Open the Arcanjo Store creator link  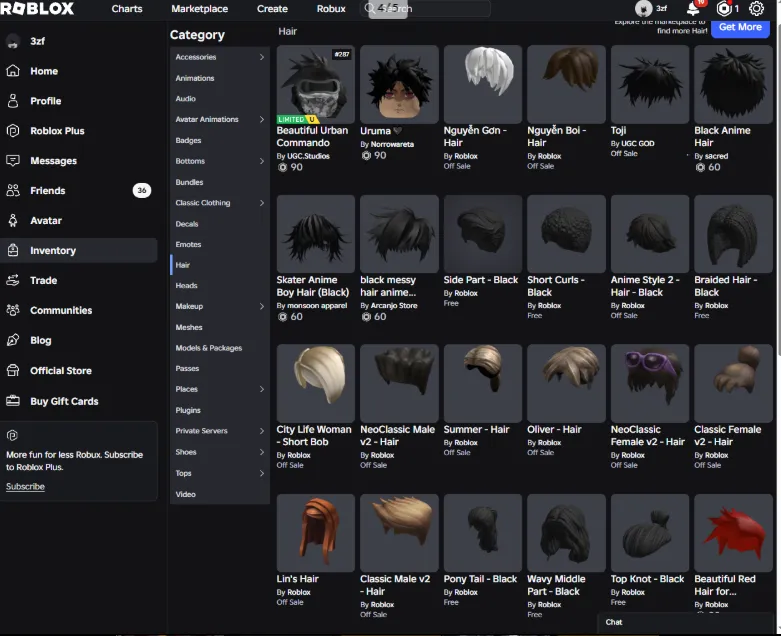[394, 305]
